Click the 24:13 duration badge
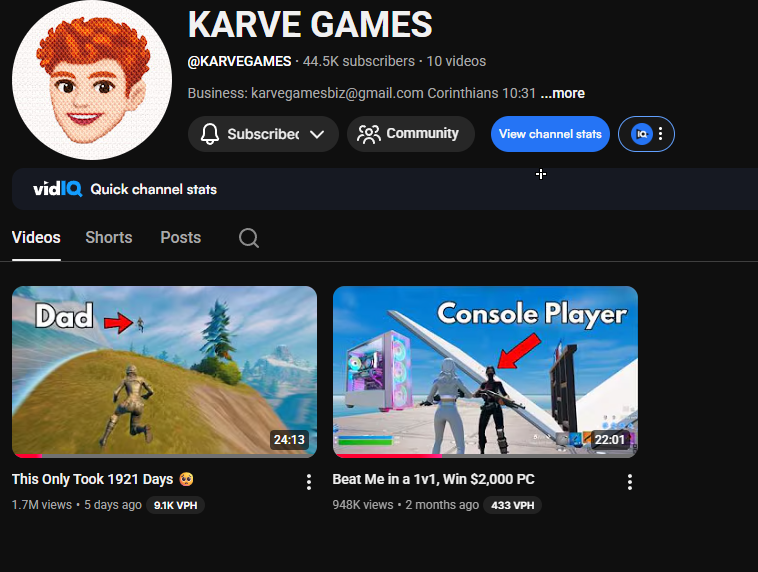758x572 pixels. pyautogui.click(x=289, y=440)
